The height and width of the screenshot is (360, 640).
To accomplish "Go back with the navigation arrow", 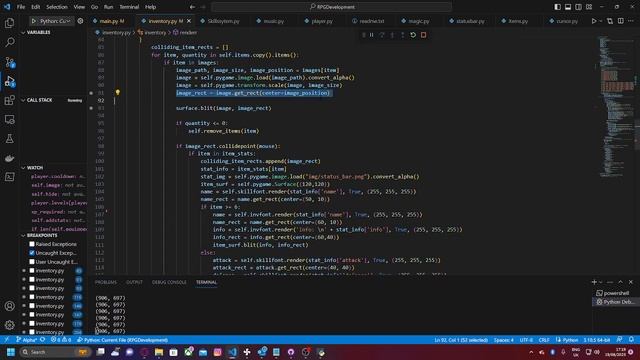I will (x=192, y=7).
